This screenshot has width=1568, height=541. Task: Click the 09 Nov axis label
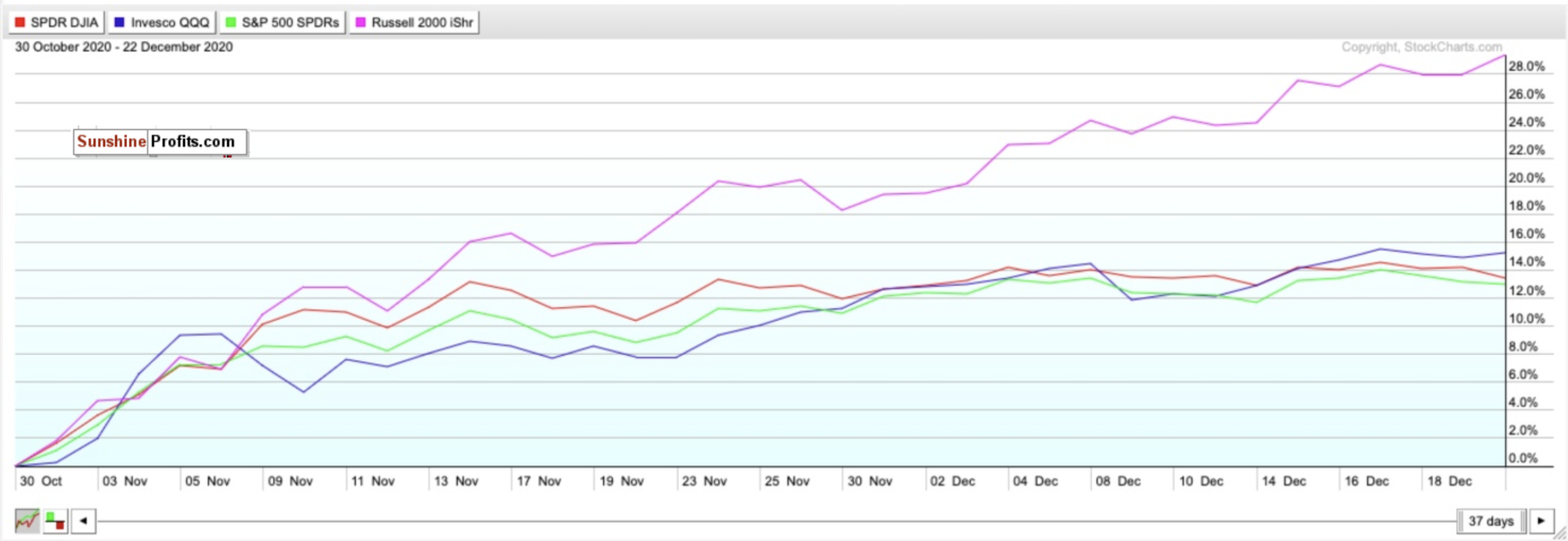(290, 481)
